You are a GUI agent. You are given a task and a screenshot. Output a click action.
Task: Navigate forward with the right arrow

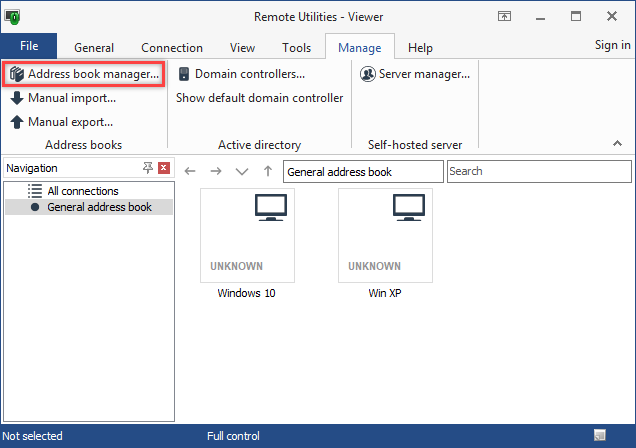click(216, 171)
